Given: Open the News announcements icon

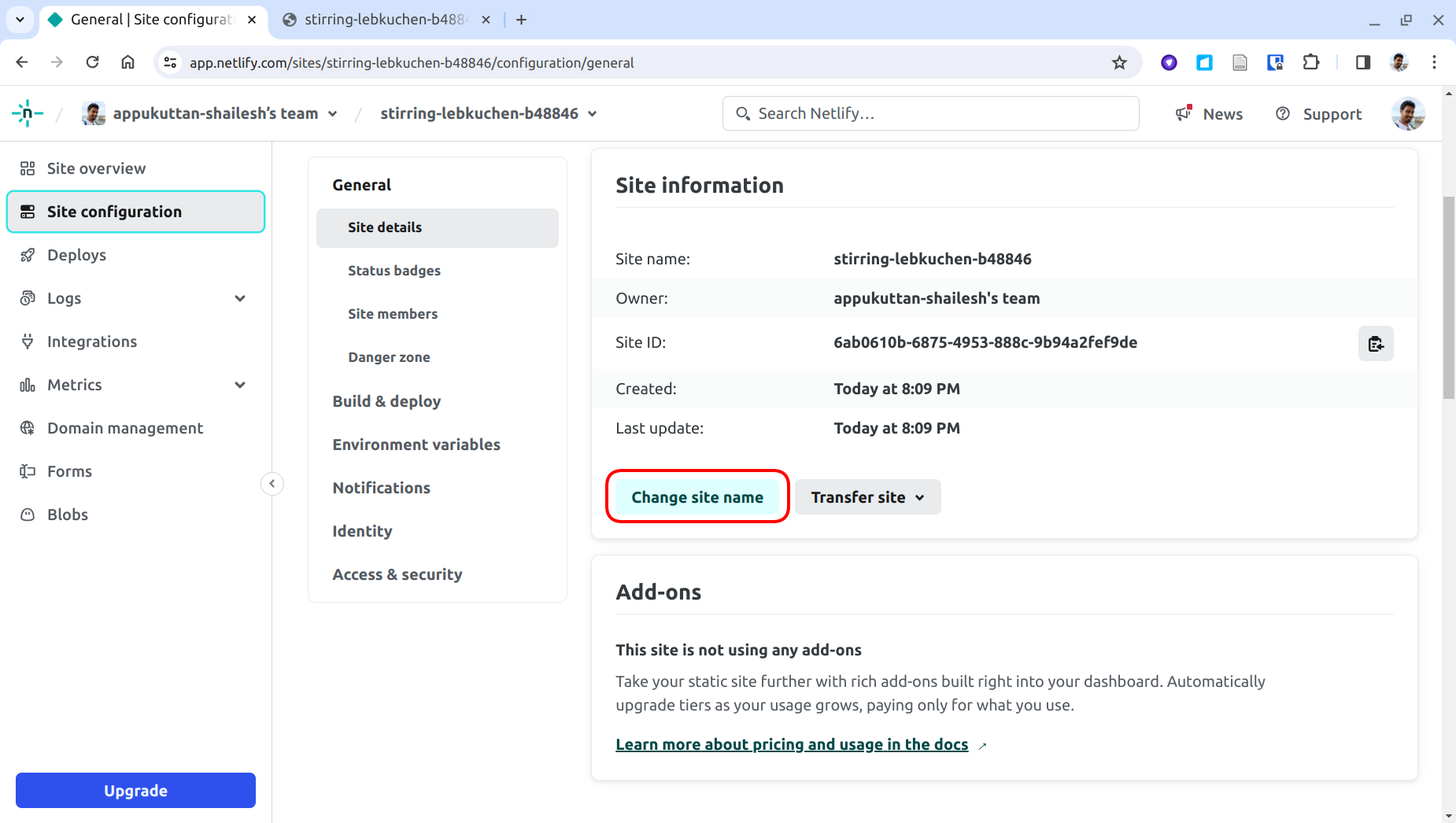Looking at the screenshot, I should pos(1184,113).
